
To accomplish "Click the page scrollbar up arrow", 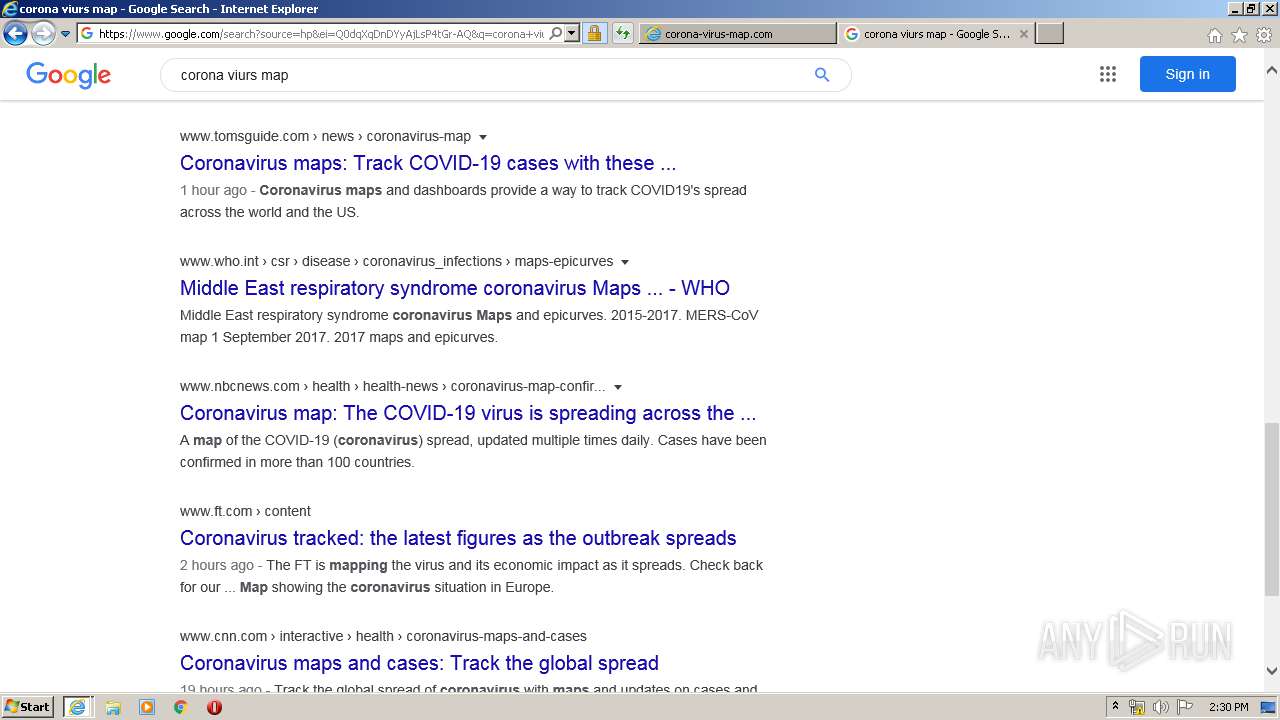I will coord(1271,71).
